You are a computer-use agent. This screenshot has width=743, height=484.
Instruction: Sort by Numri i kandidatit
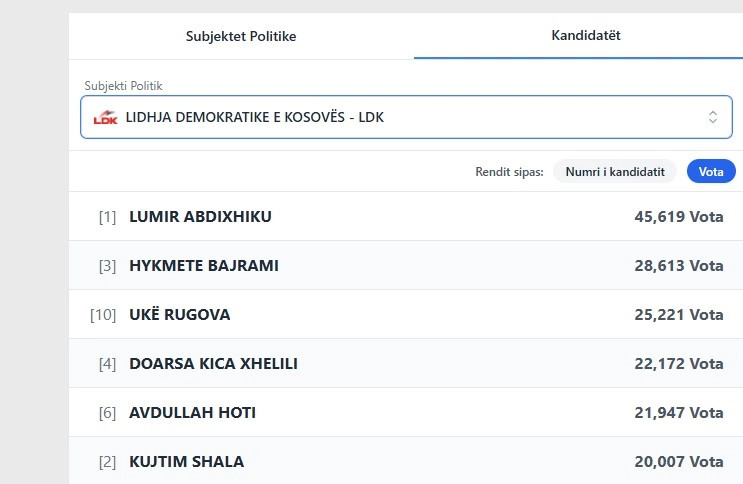pos(615,171)
